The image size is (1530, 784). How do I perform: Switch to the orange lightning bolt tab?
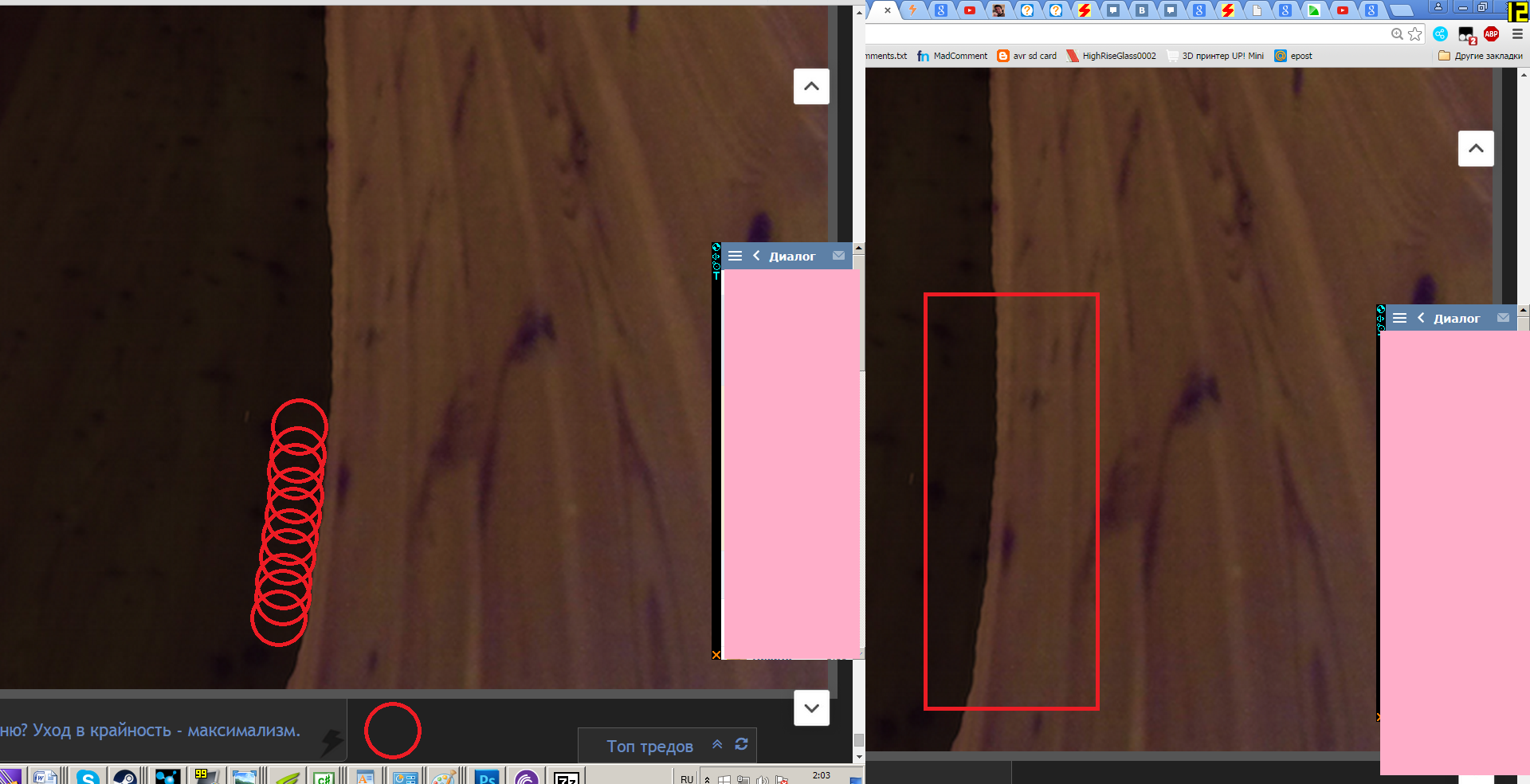pos(912,10)
